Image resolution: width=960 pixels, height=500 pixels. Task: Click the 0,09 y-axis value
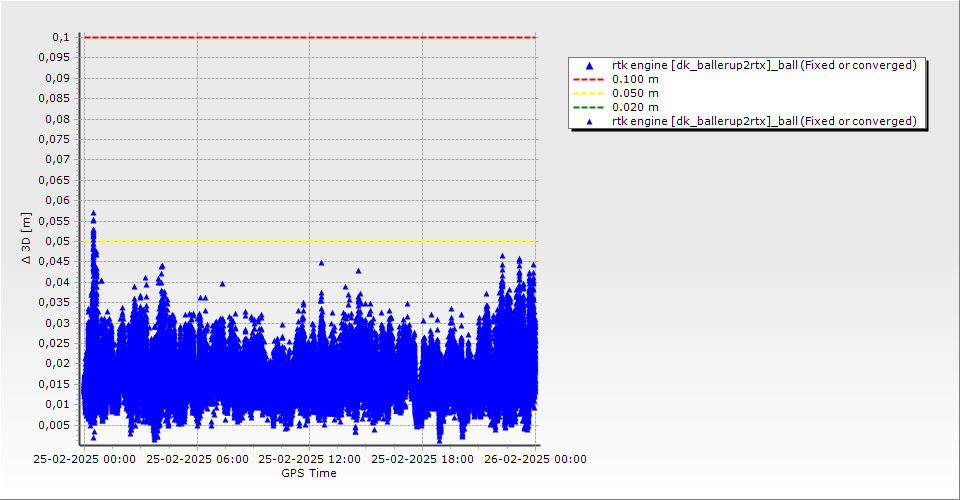(58, 78)
